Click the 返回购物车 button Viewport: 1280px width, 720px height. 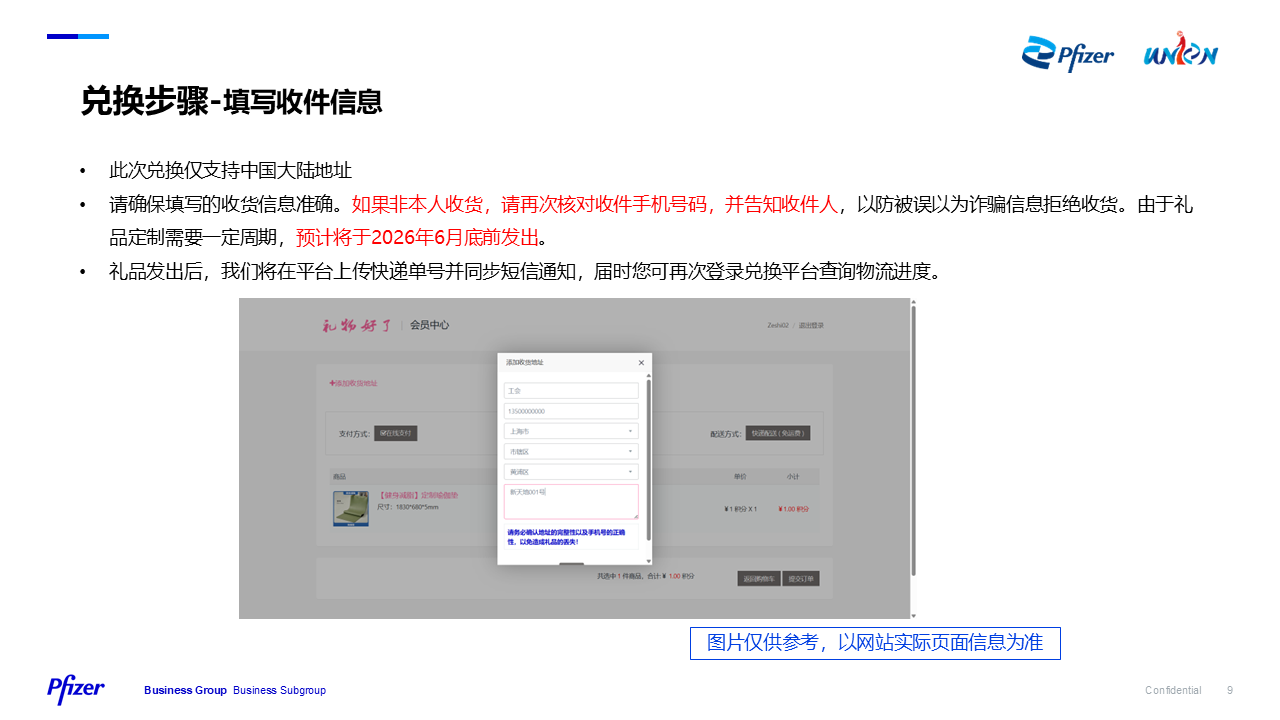pos(759,578)
